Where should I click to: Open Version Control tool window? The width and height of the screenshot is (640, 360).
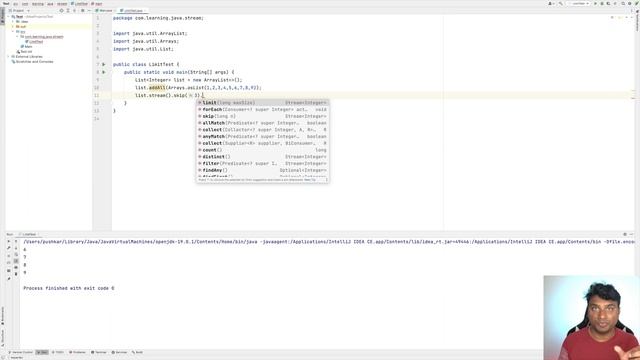(x=21, y=352)
